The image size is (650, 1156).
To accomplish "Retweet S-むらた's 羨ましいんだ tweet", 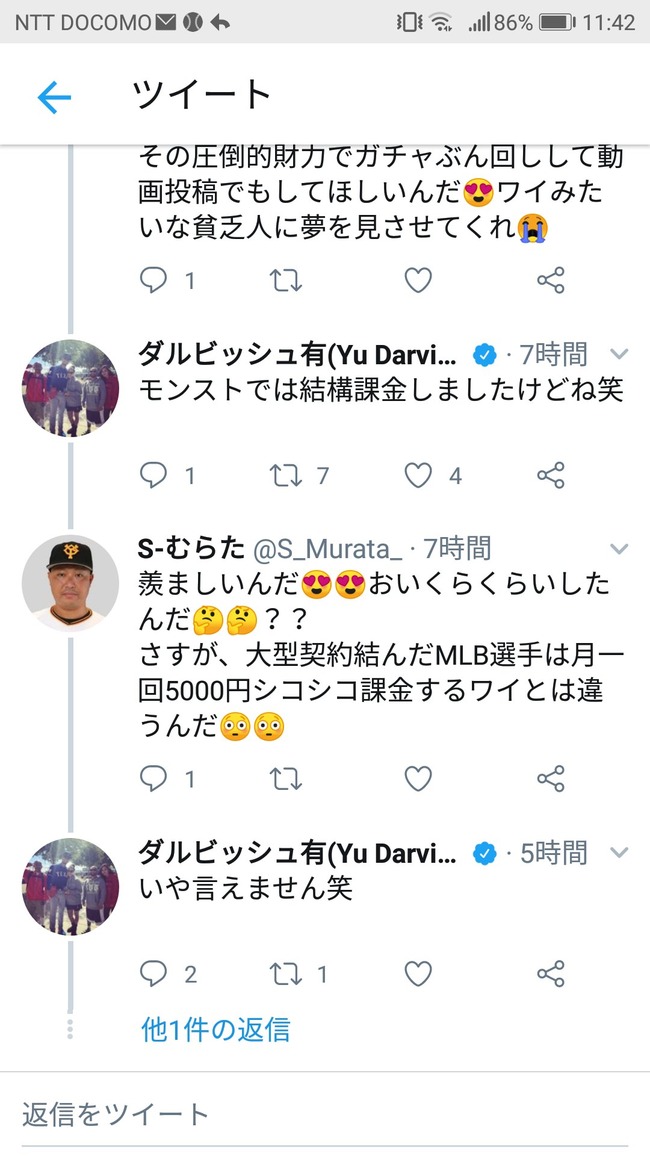I will (x=285, y=779).
